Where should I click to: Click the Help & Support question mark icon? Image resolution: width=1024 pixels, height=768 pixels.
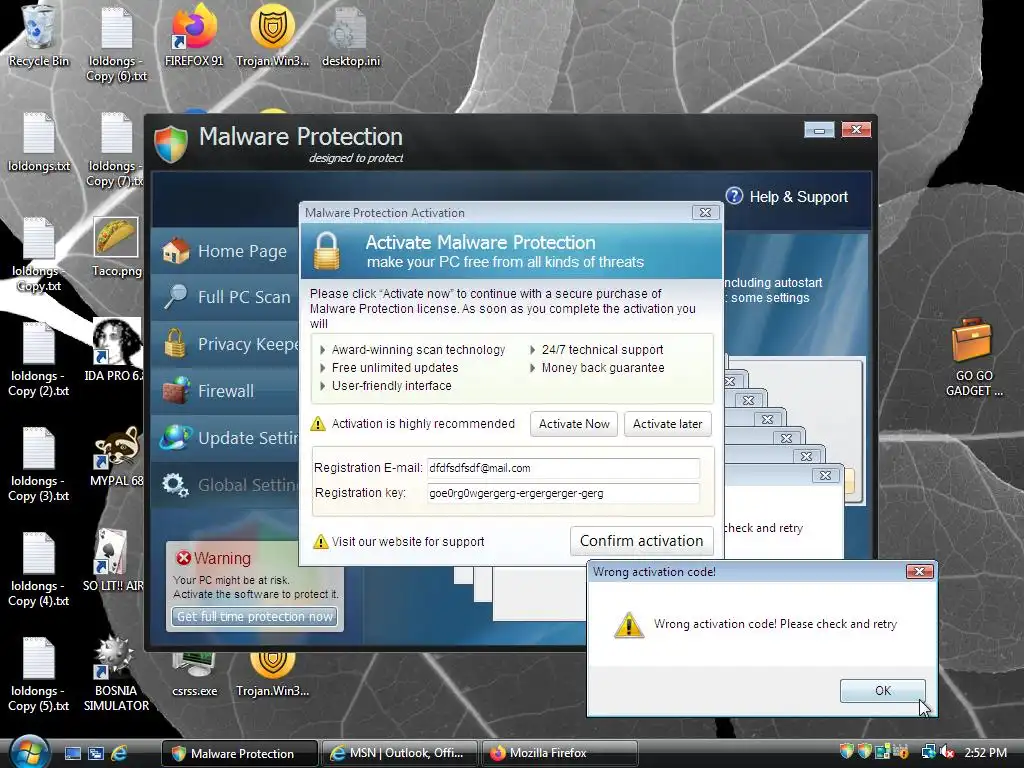pos(734,196)
